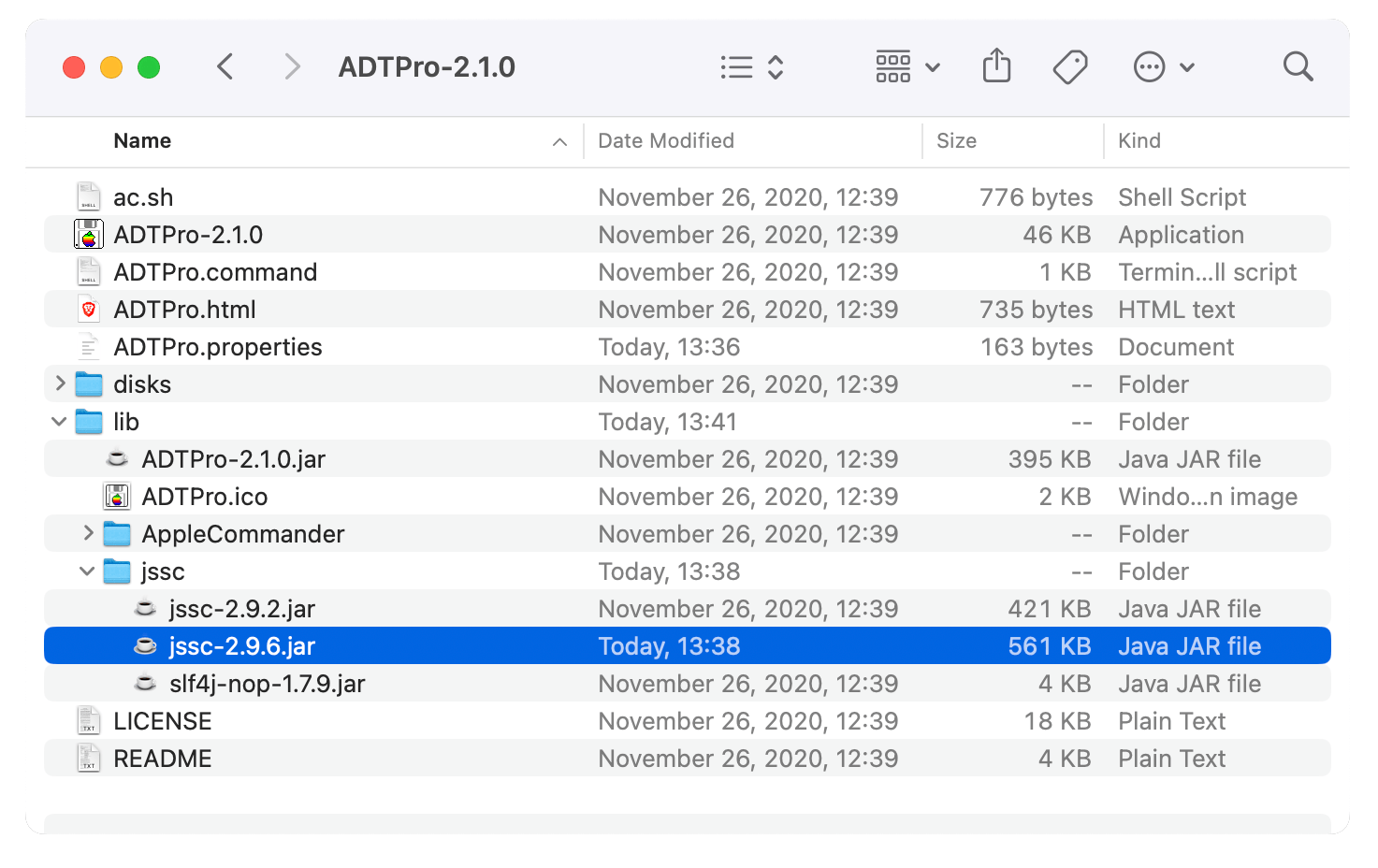1378x868 pixels.
Task: Click the ADTPro-2.1.0 window title
Action: click(427, 67)
